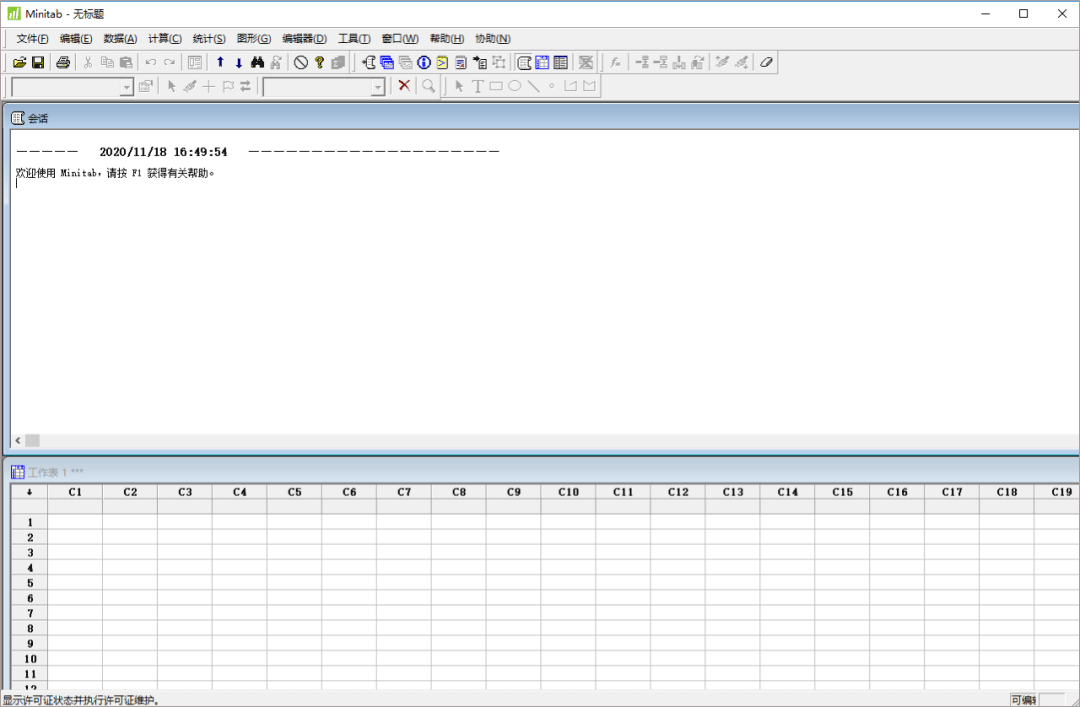Click the Copy icon in toolbar
This screenshot has width=1080, height=707.
coord(107,63)
